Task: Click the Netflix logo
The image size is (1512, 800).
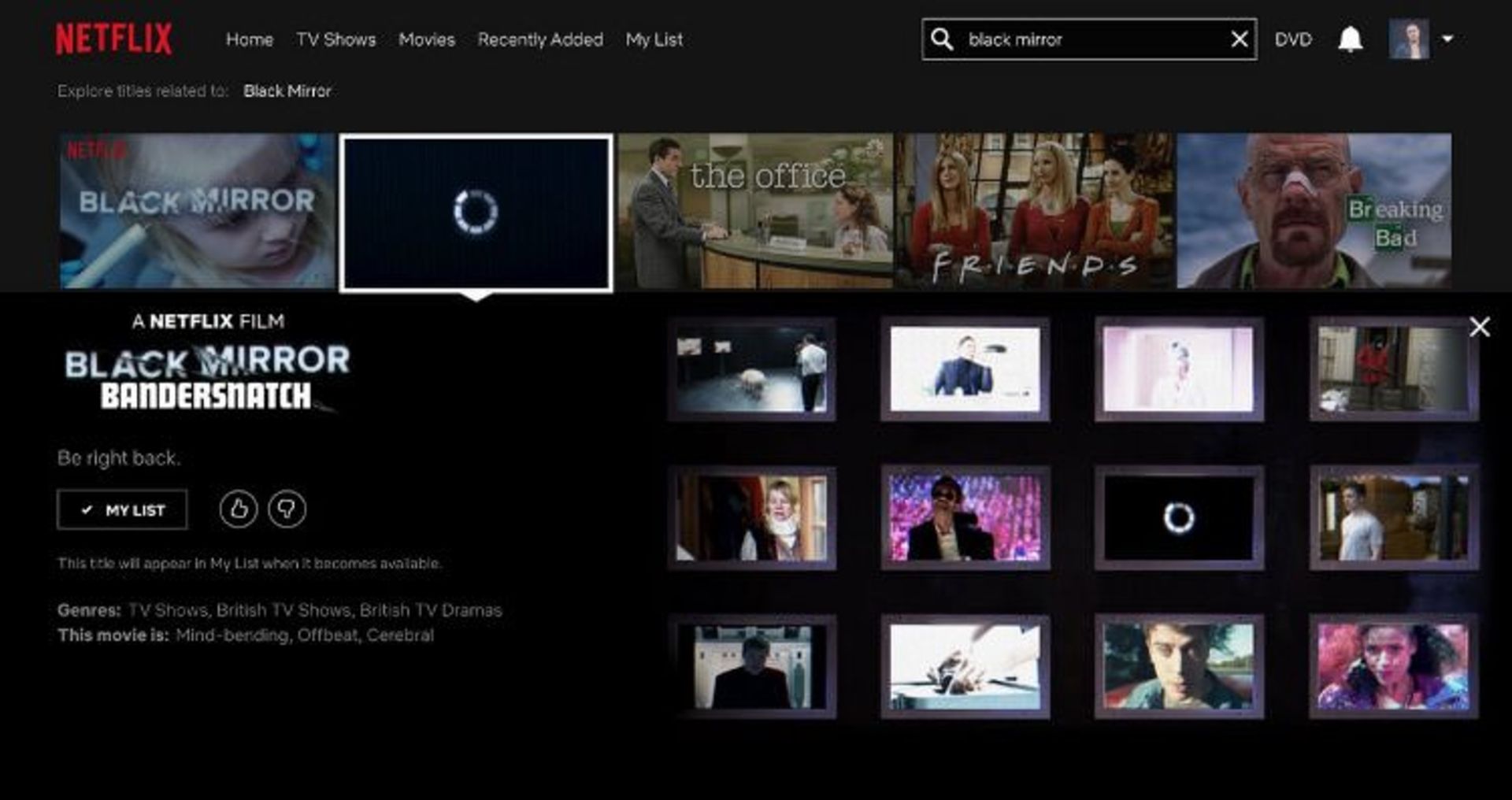Action: pos(113,39)
